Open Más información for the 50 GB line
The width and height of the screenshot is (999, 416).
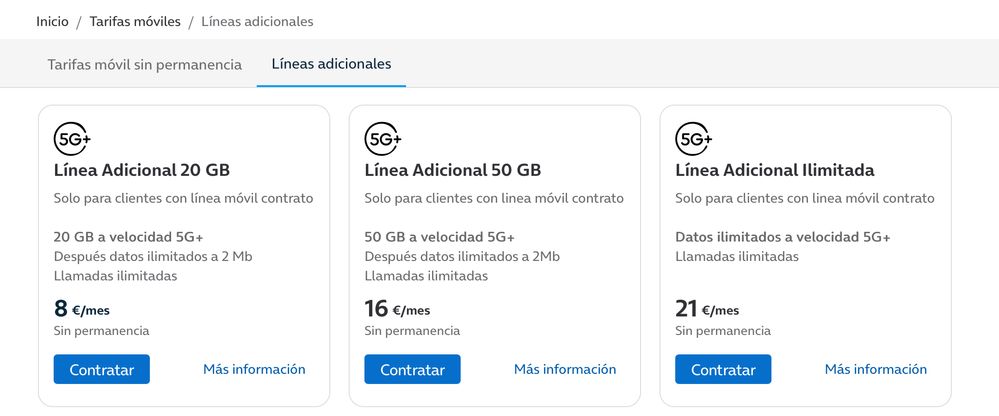[565, 369]
